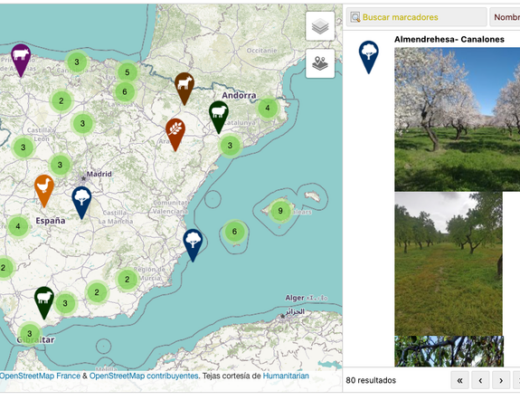Screen dimensions: 520x400
Task: Open the Humanitarian attribution link
Action: click(286, 376)
